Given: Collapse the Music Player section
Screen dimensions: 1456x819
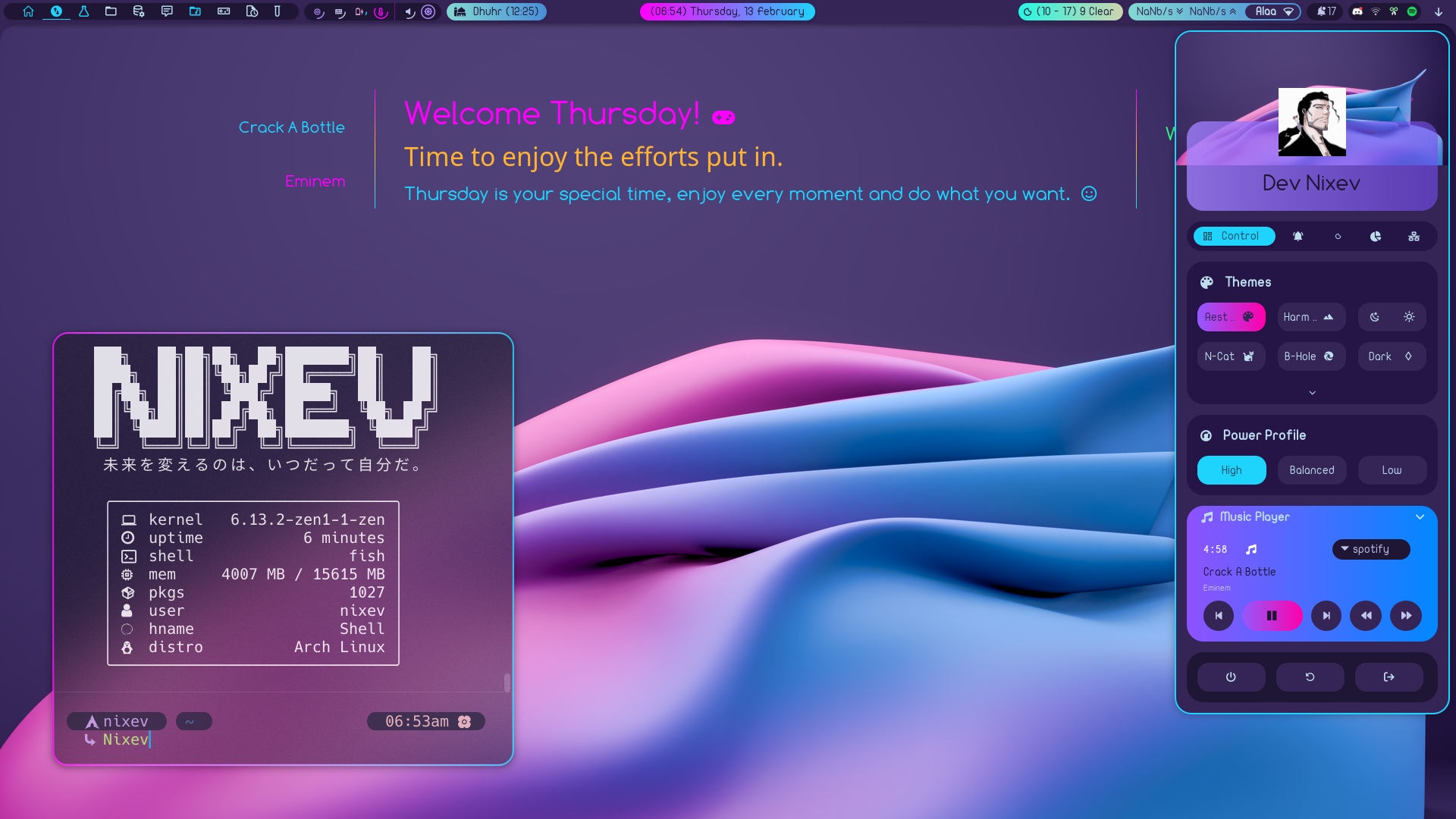Looking at the screenshot, I should point(1420,517).
